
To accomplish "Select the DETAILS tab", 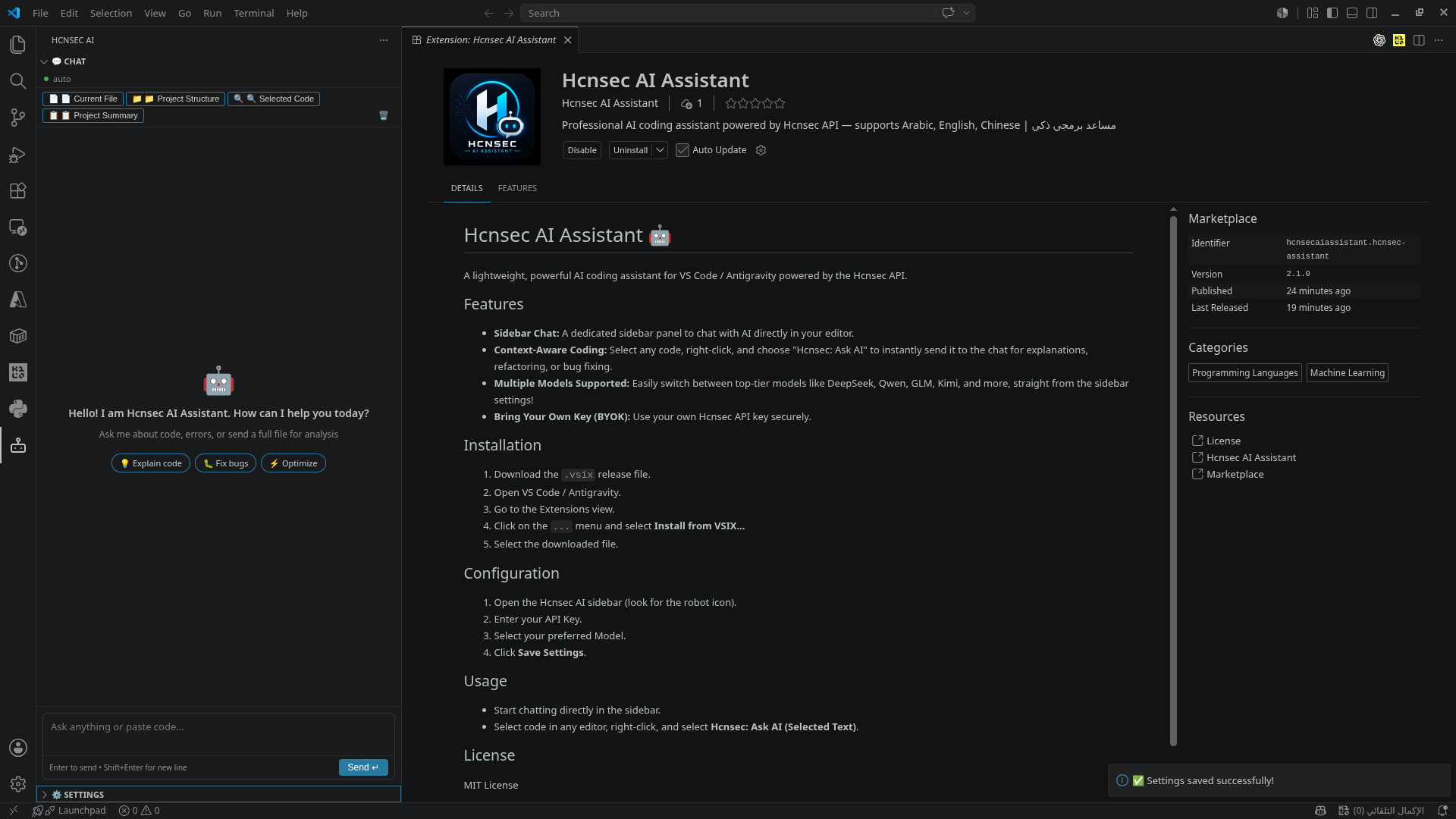I will click(466, 188).
